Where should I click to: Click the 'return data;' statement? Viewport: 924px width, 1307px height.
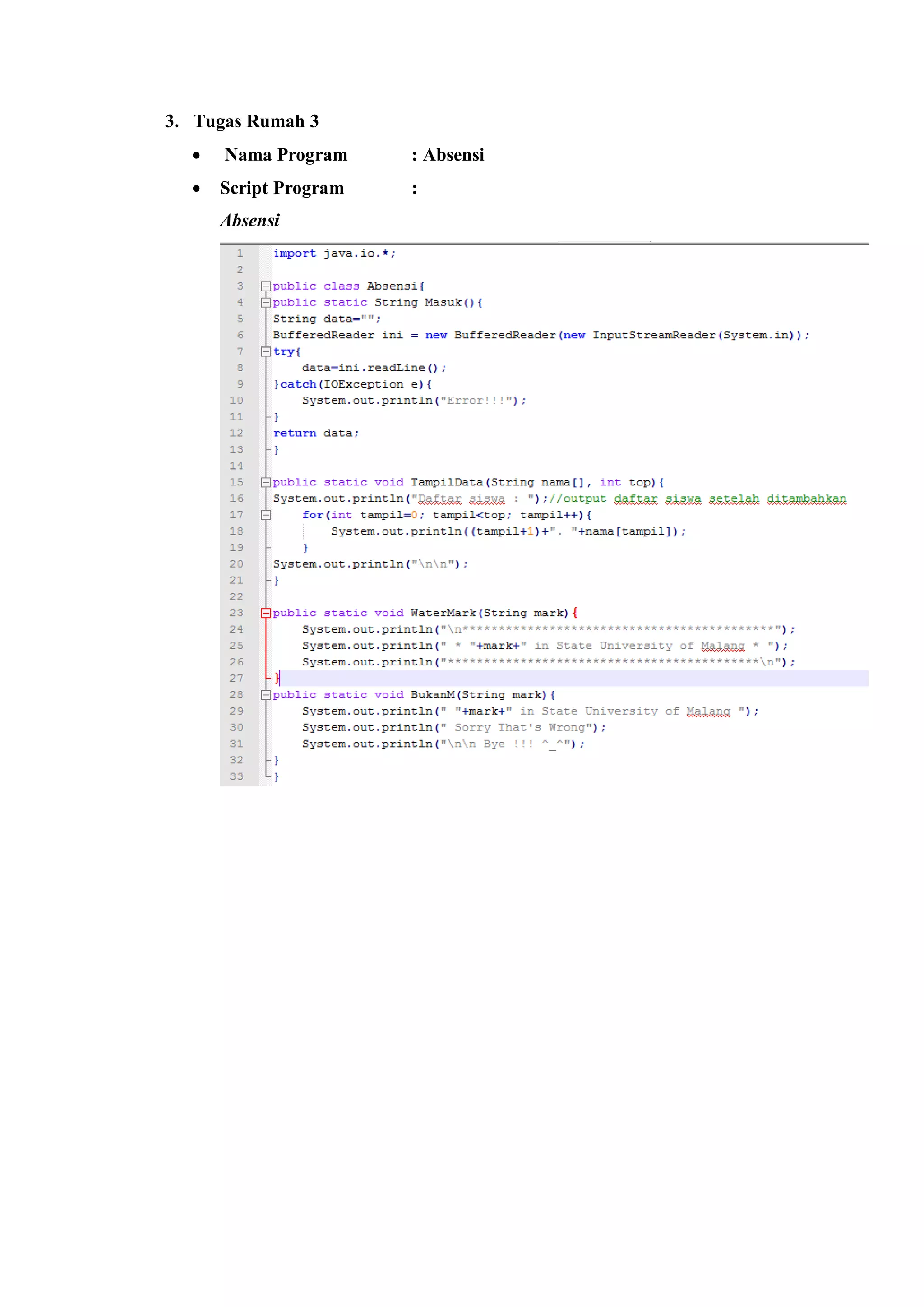[316, 433]
